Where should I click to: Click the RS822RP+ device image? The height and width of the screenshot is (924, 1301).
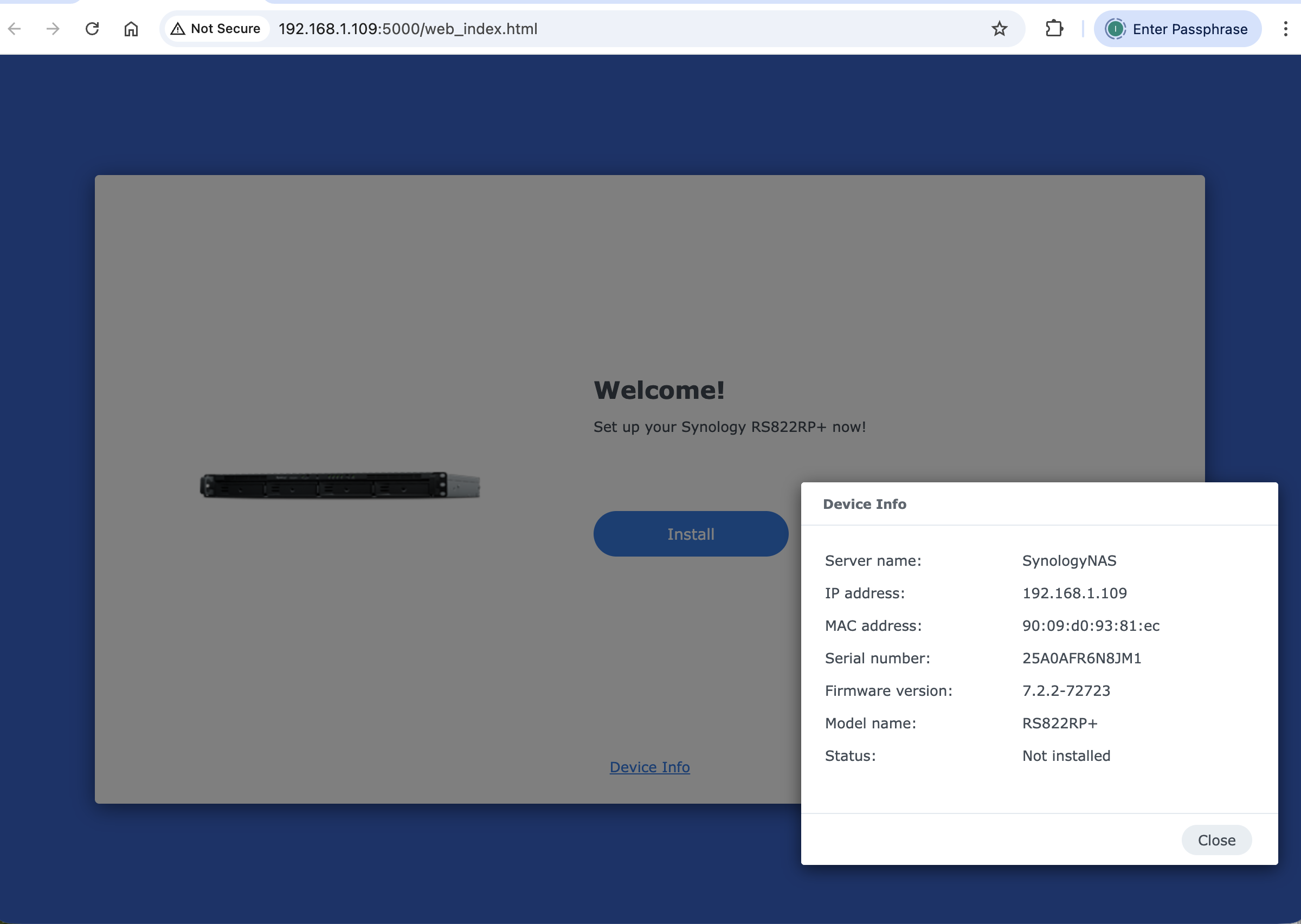340,486
